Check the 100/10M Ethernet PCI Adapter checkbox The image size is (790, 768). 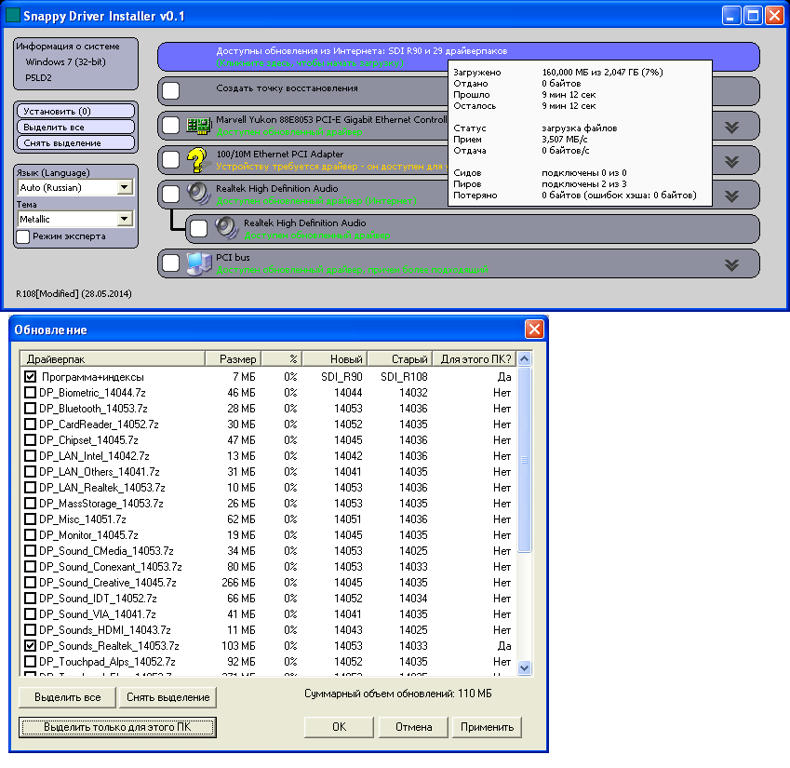click(171, 160)
